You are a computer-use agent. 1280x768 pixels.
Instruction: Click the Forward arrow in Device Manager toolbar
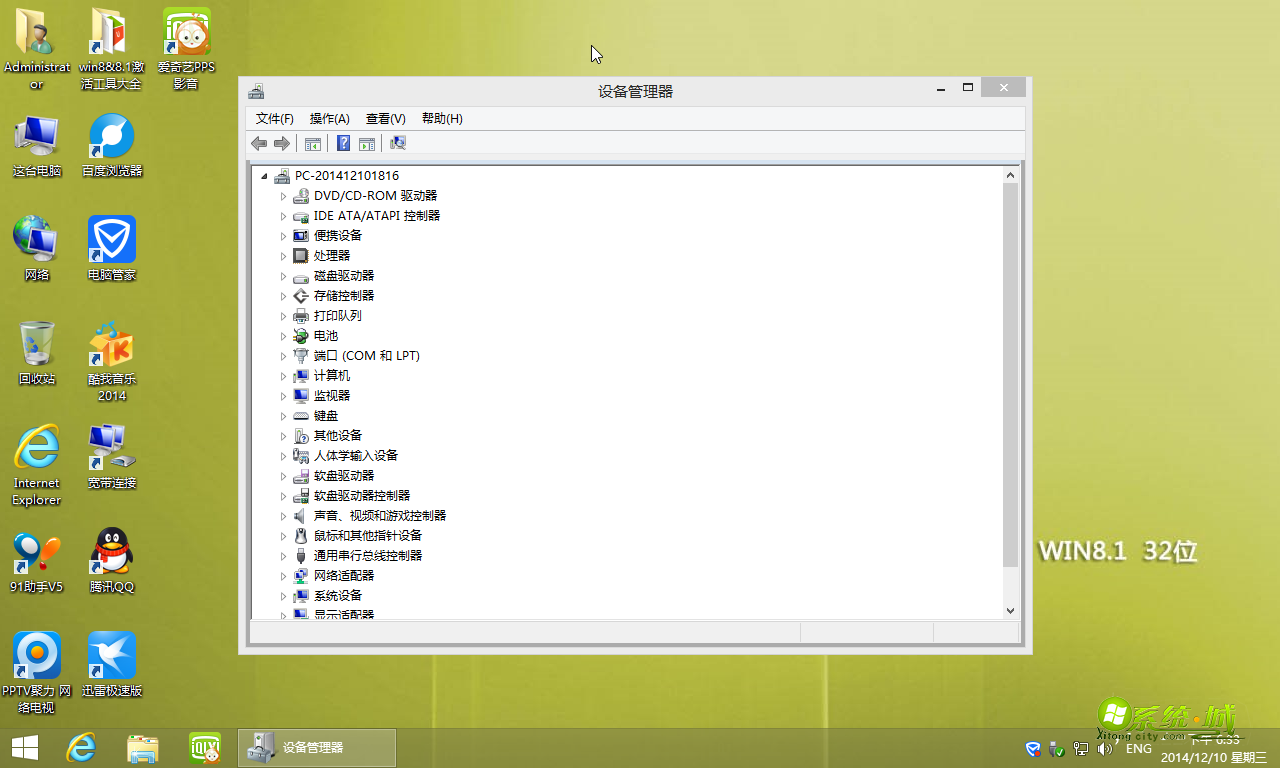282,143
